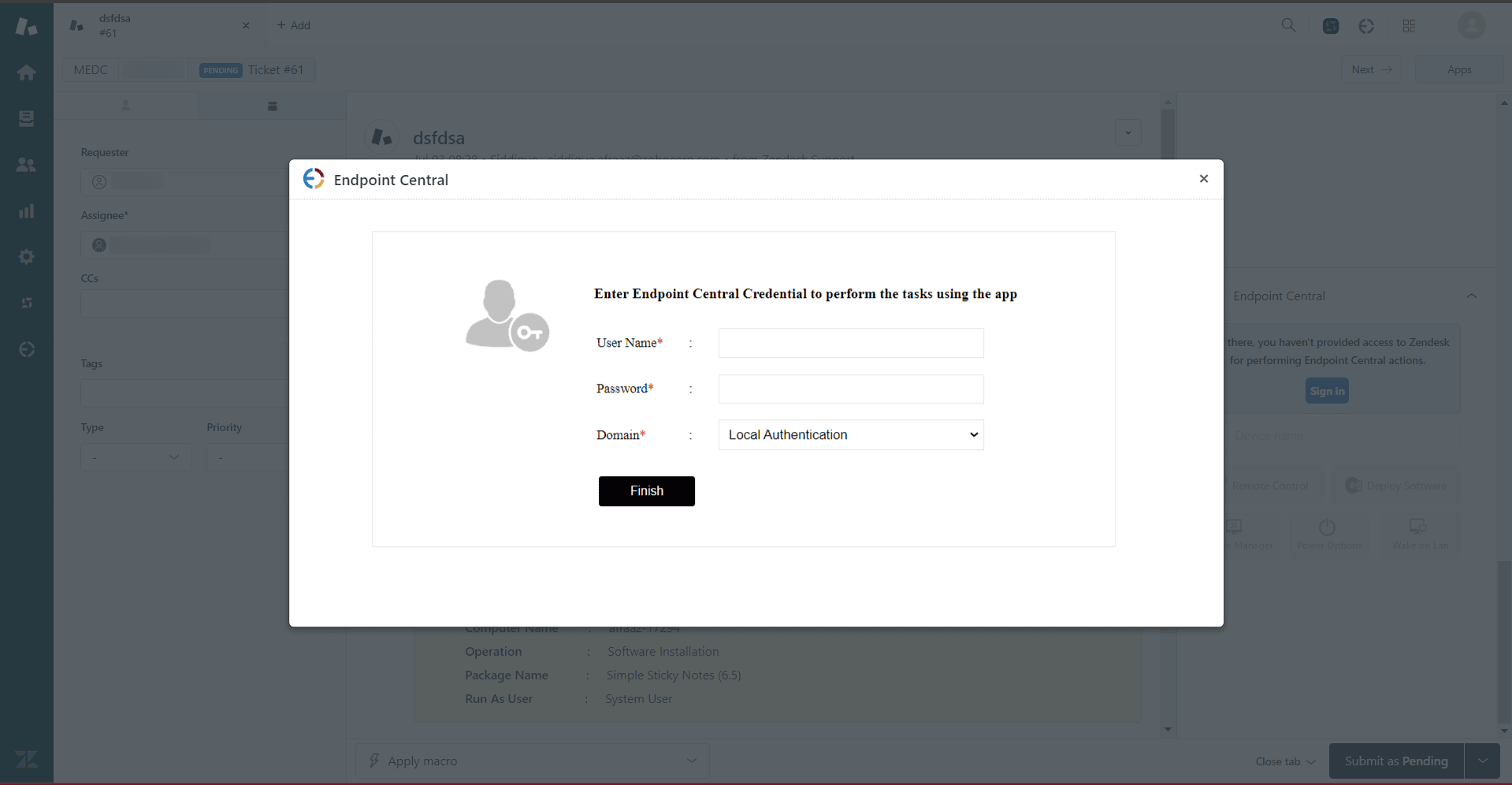Image resolution: width=1512 pixels, height=785 pixels.
Task: Click the User Name input field
Action: (850, 343)
